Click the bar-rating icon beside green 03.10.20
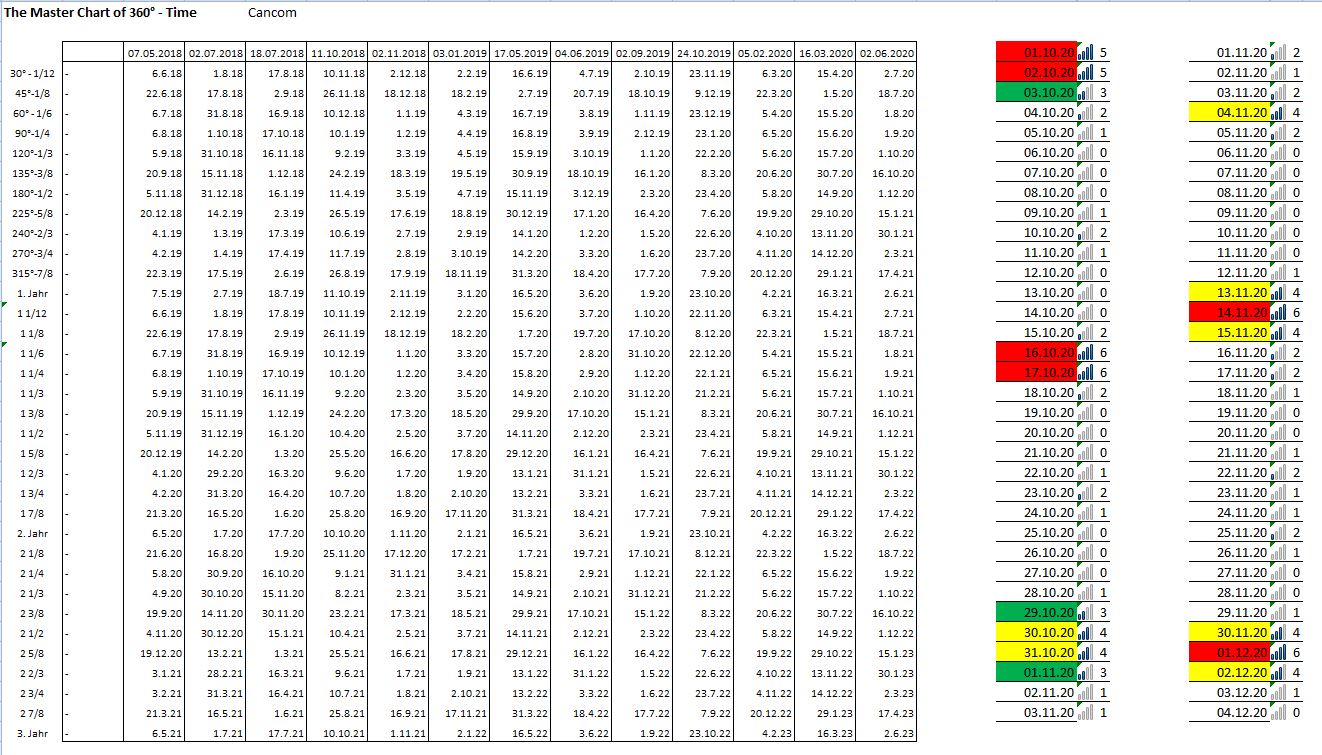Image resolution: width=1322 pixels, height=755 pixels. [x=1087, y=93]
